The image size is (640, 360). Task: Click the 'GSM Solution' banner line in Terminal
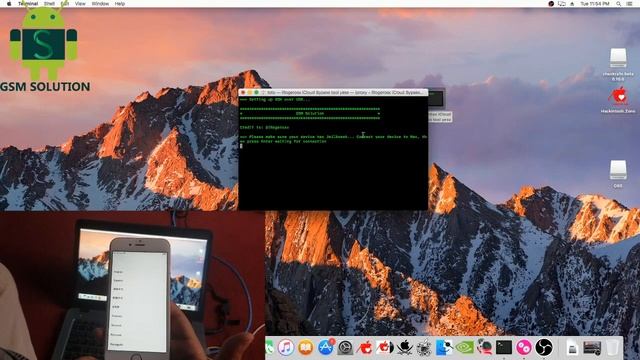[310, 113]
